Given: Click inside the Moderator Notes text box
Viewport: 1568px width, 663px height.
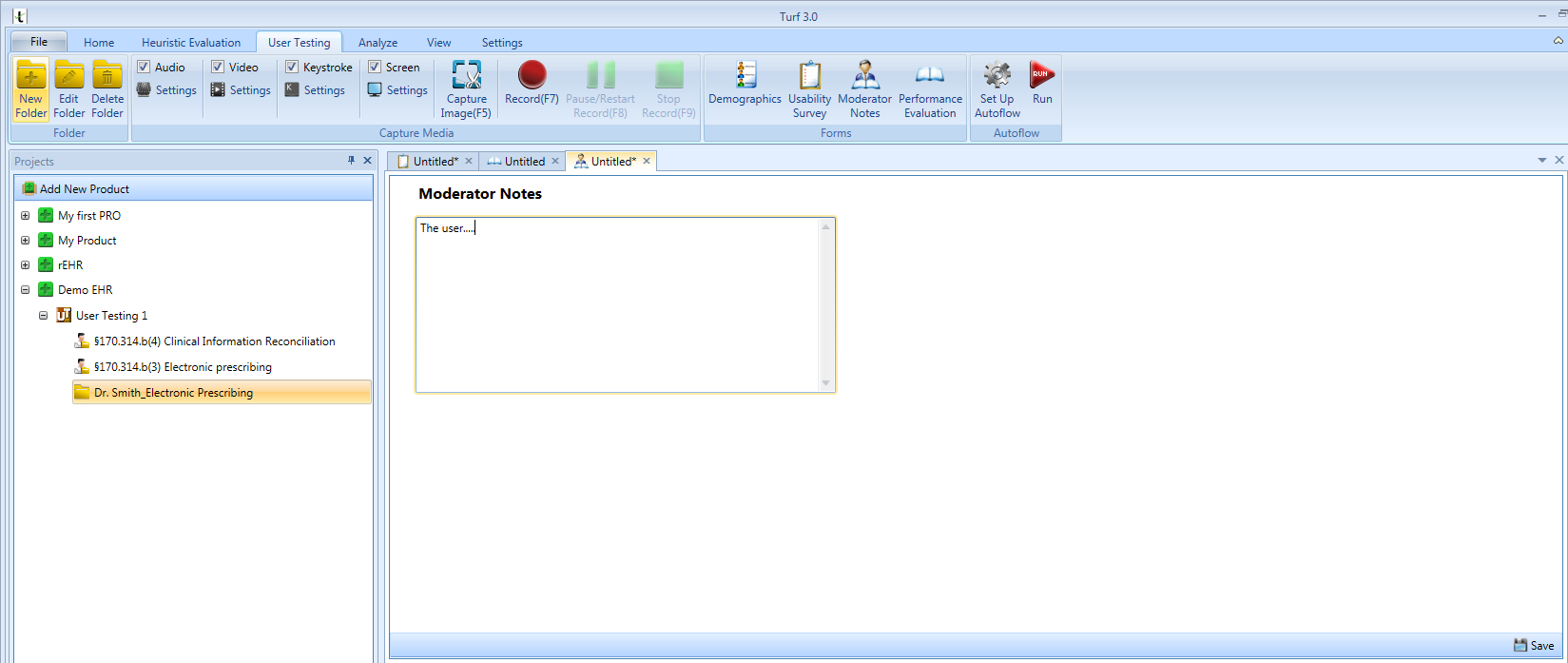Looking at the screenshot, I should pos(618,304).
